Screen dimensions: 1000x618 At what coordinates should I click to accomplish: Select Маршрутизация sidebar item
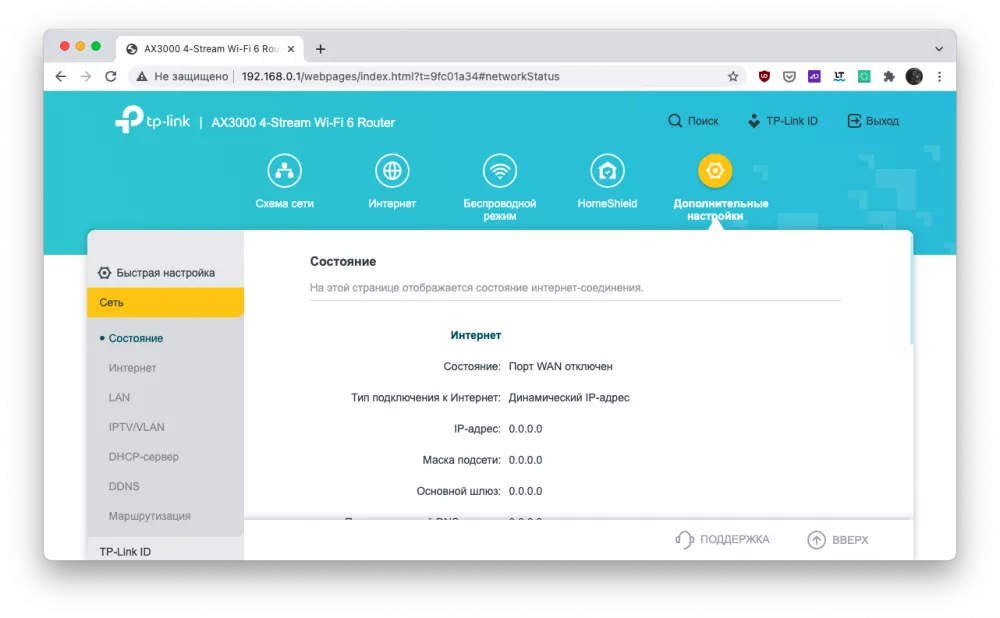tap(149, 516)
